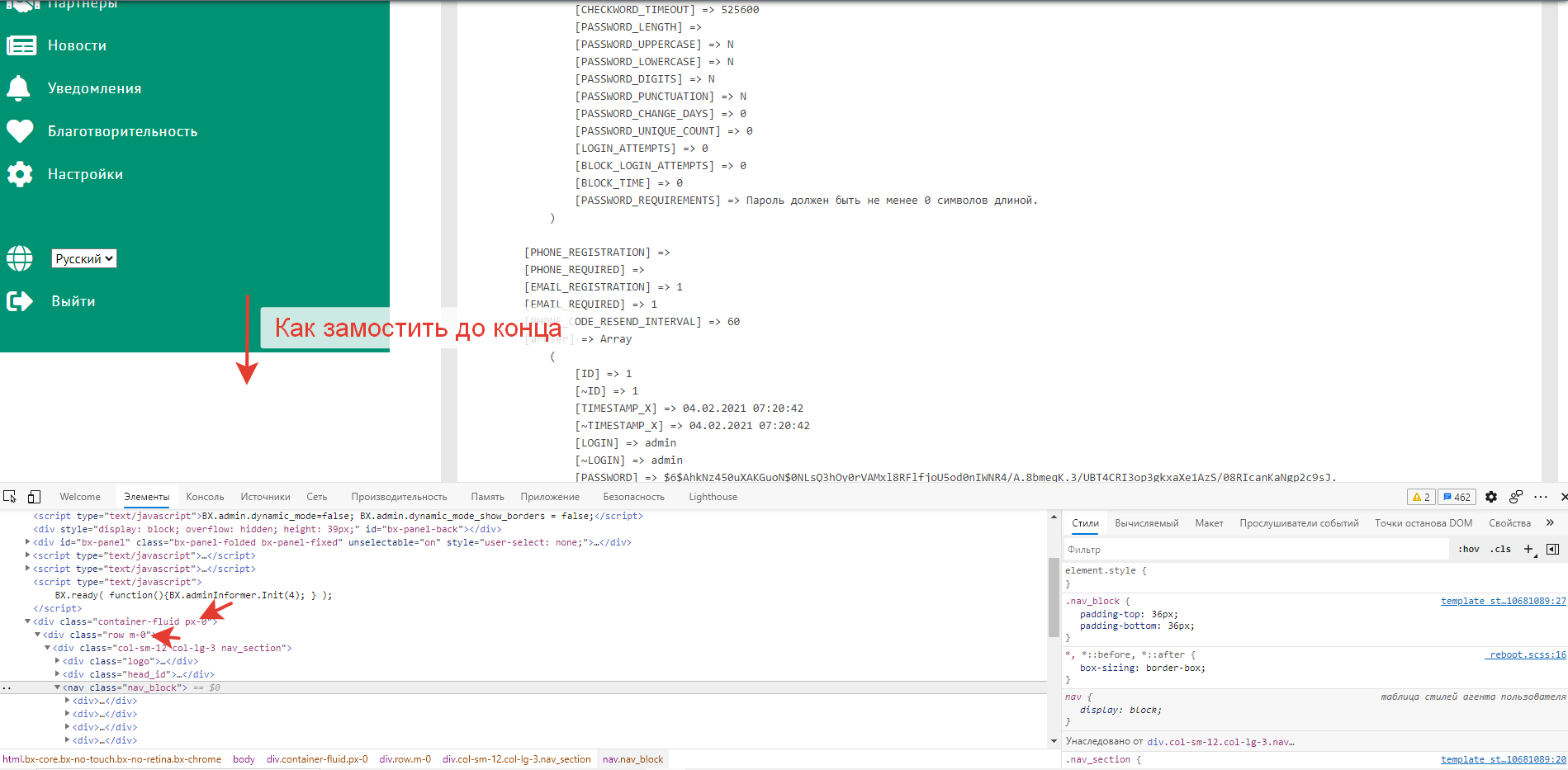Select div.container-fluid.px-0 in the breadcrumb

pyautogui.click(x=317, y=759)
